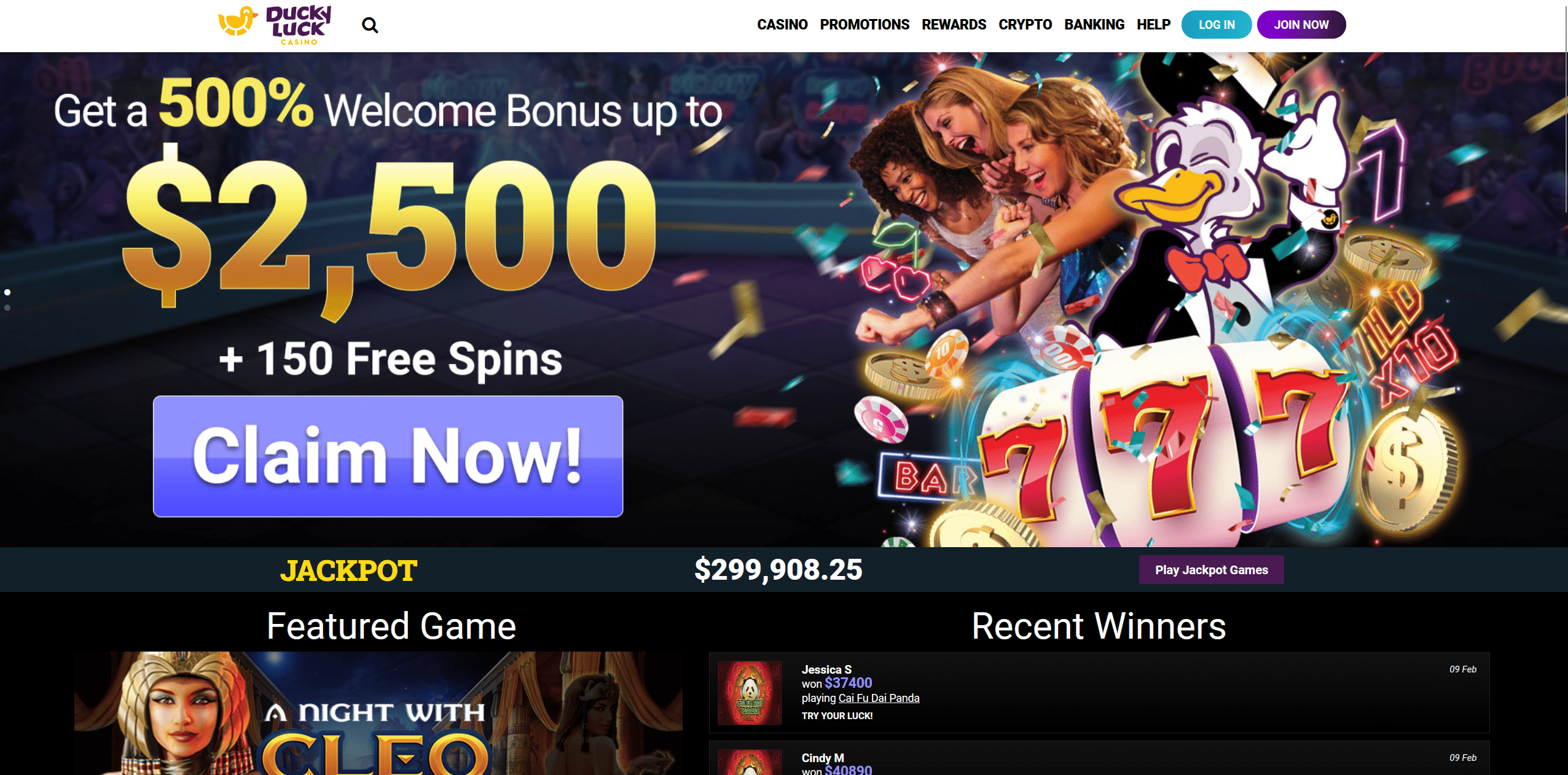Select the first carousel slide dot

(x=7, y=292)
